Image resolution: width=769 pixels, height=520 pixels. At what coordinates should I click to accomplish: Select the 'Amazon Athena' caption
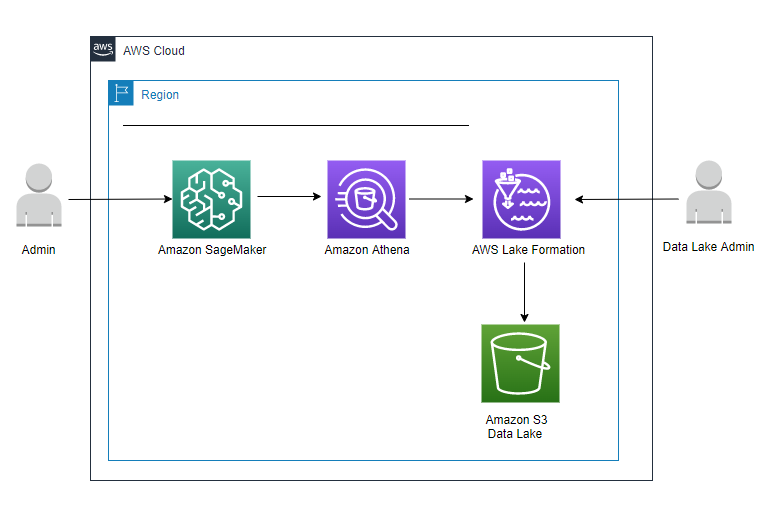(367, 250)
